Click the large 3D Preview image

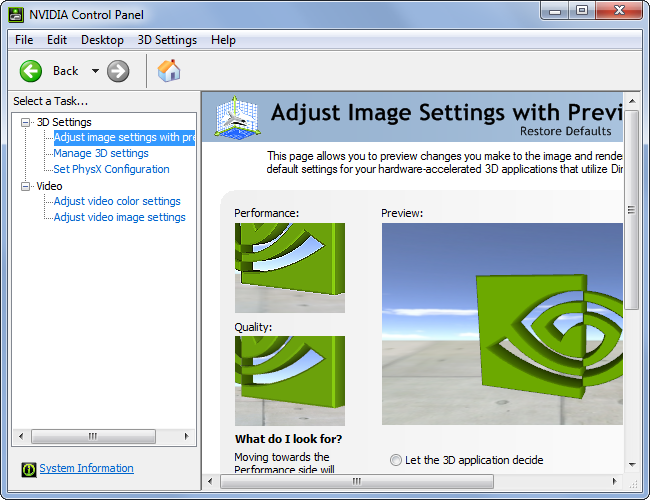click(502, 324)
